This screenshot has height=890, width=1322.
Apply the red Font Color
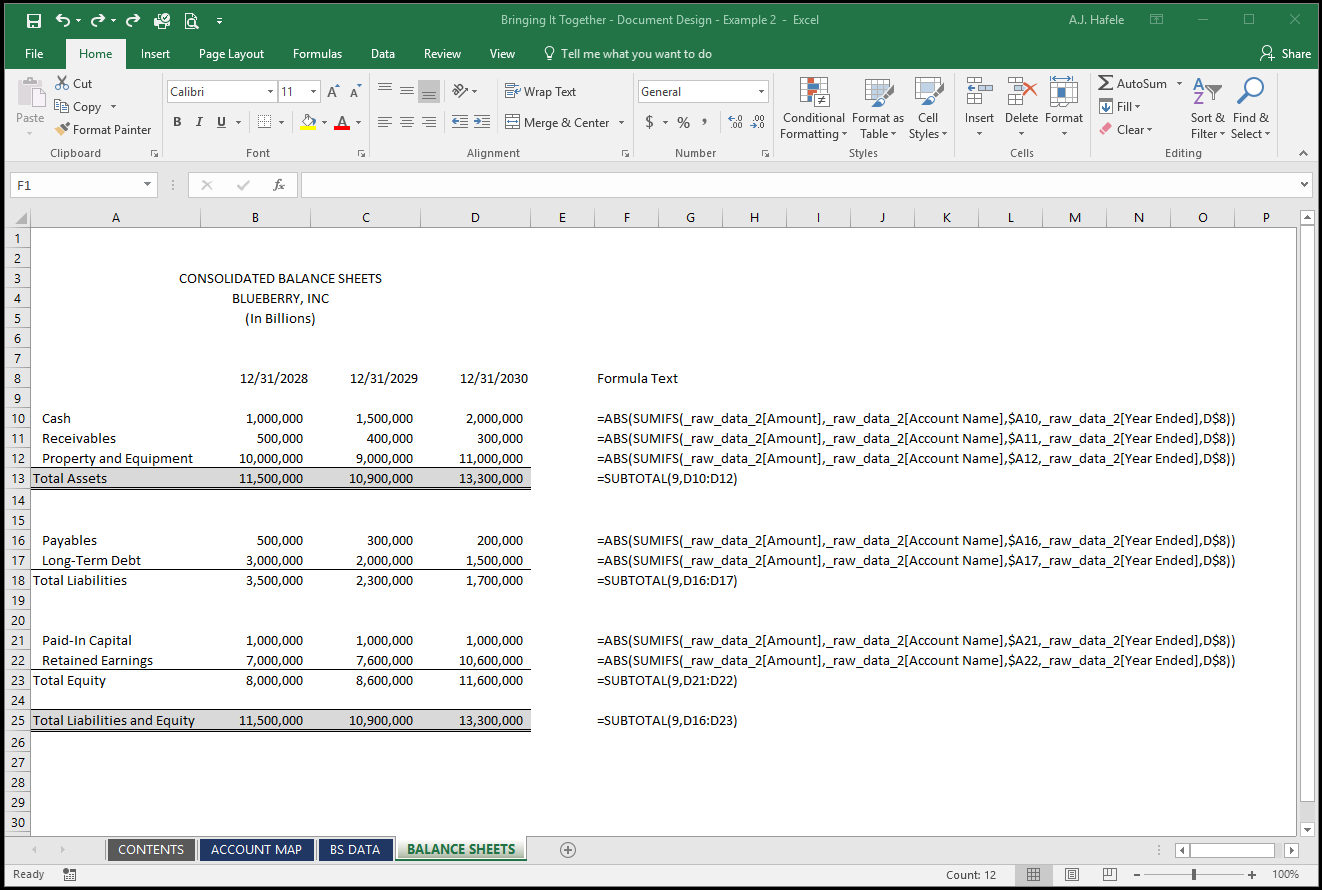pyautogui.click(x=342, y=122)
